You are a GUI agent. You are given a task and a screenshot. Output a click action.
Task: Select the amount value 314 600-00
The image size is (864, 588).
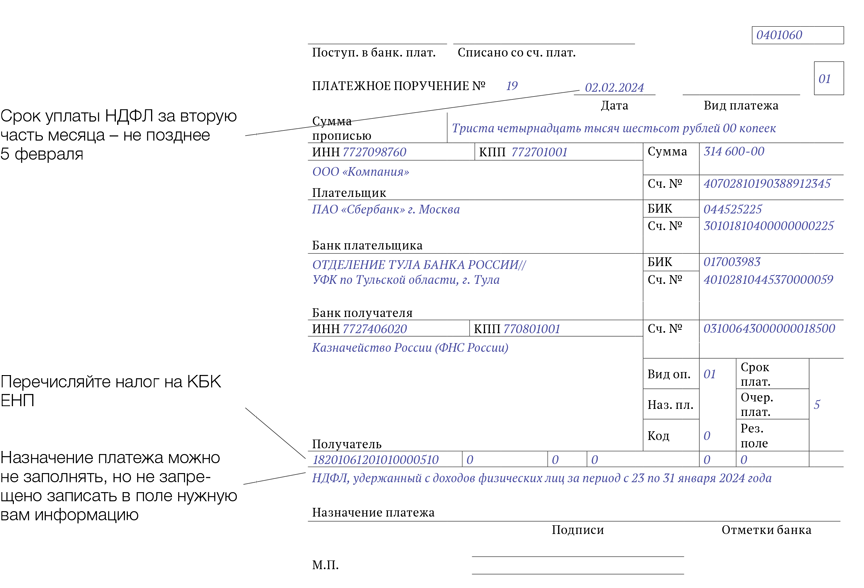pos(734,152)
